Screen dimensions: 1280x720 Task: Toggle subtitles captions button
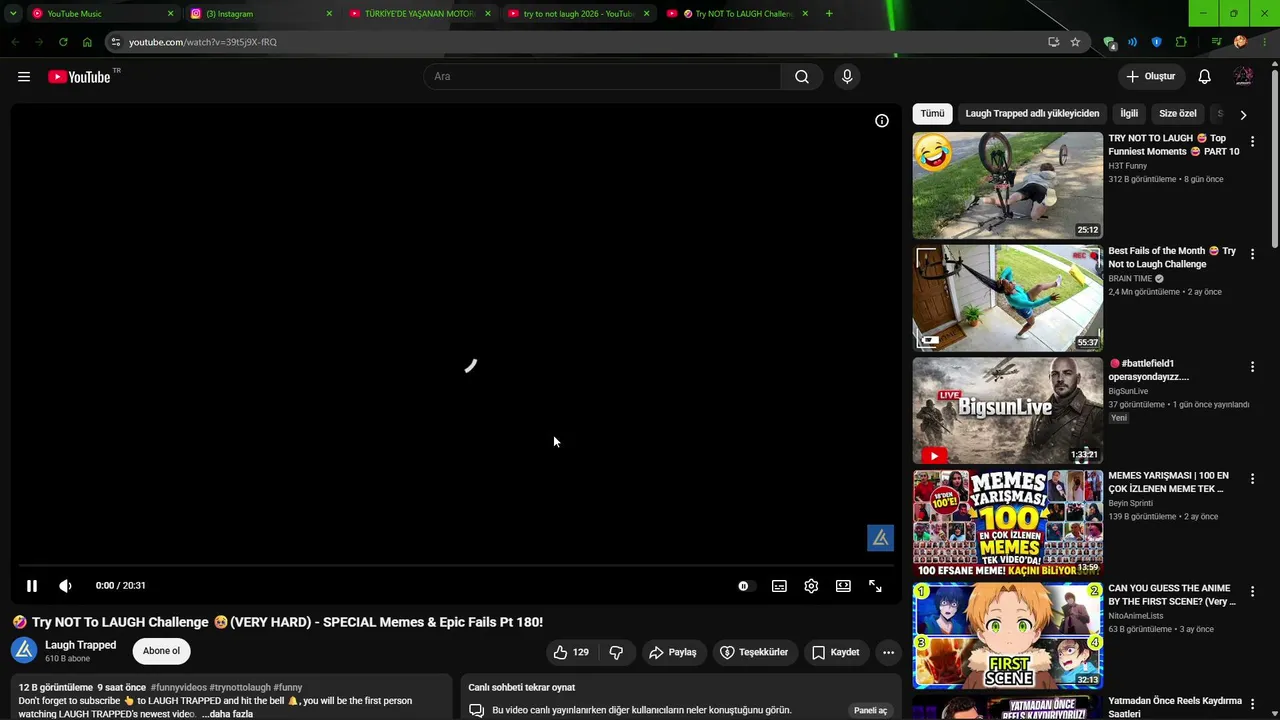pos(779,586)
